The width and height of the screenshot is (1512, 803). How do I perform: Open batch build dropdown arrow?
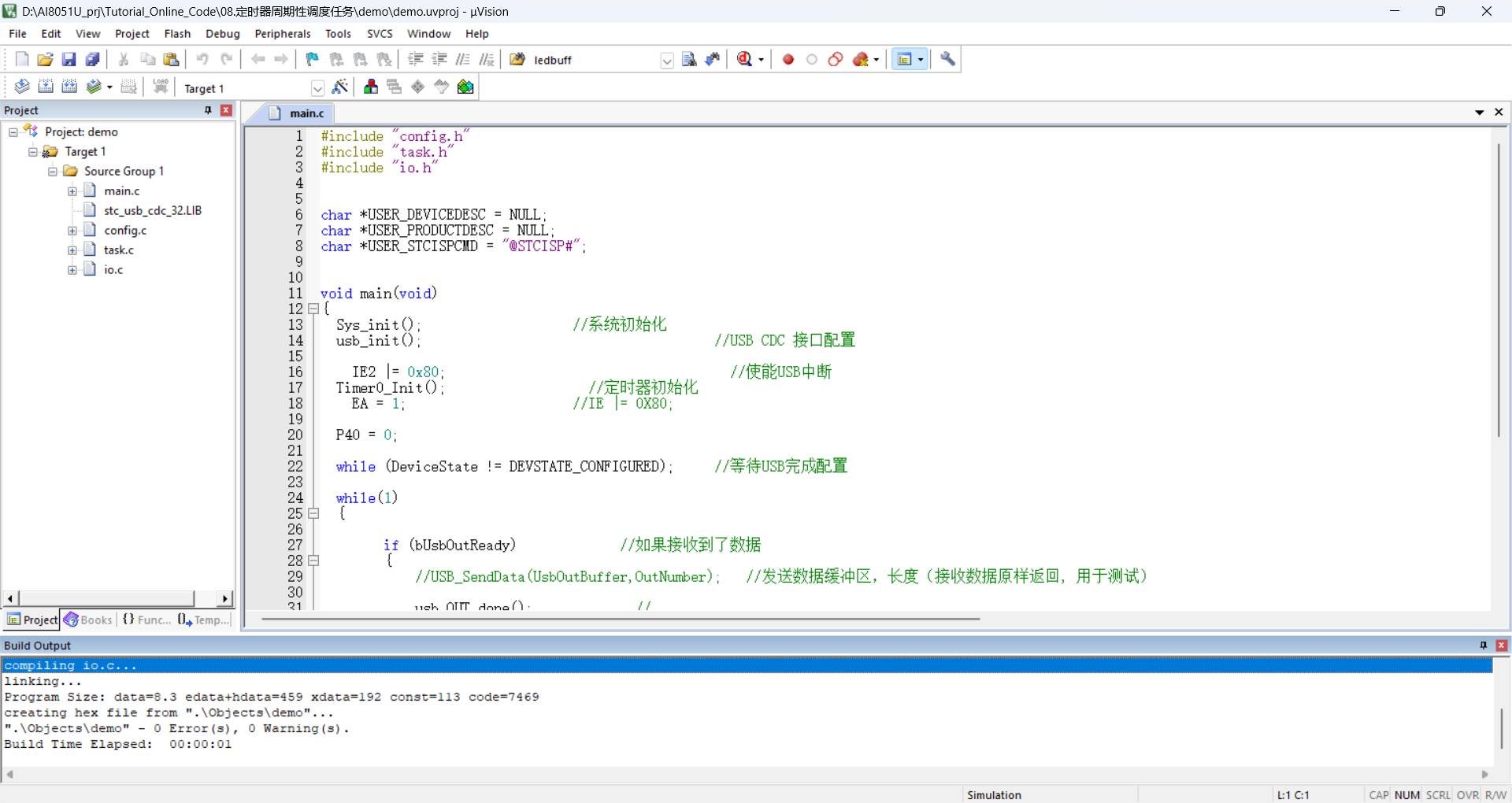click(x=109, y=87)
